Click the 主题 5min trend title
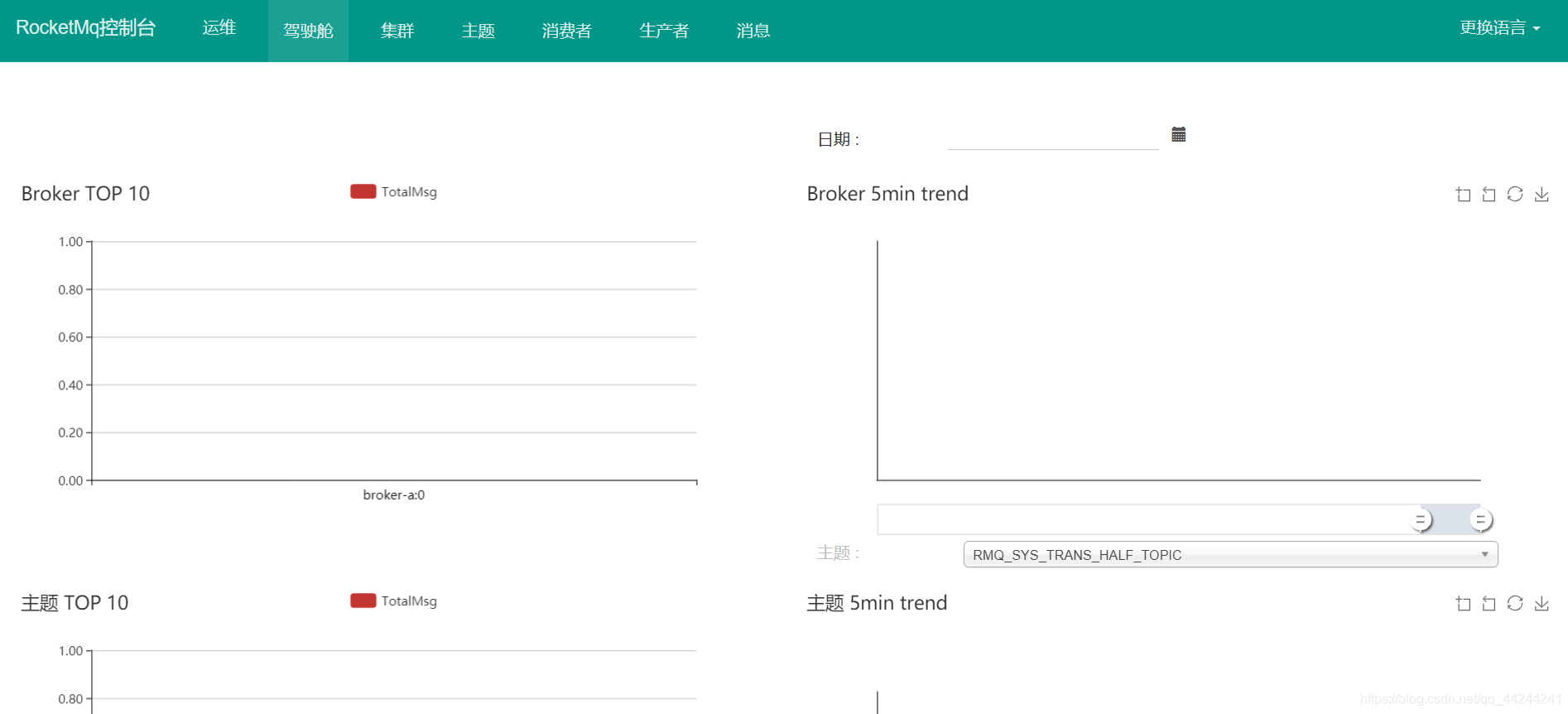The height and width of the screenshot is (714, 1568). coord(877,603)
